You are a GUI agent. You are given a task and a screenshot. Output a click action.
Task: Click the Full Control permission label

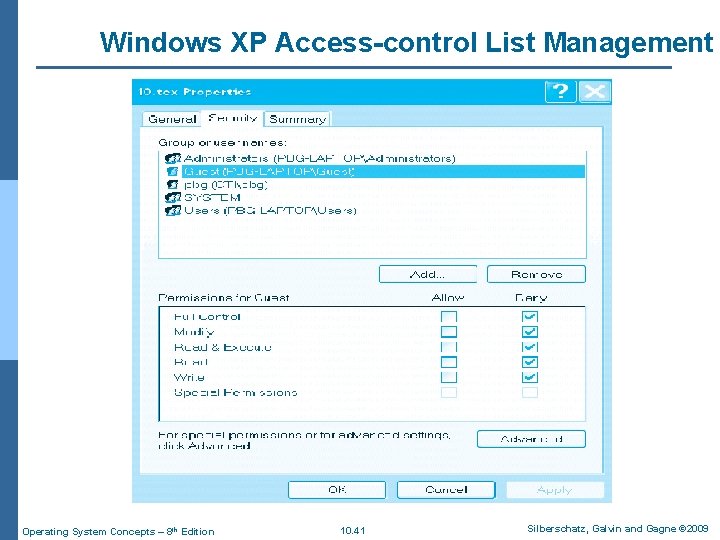point(207,317)
